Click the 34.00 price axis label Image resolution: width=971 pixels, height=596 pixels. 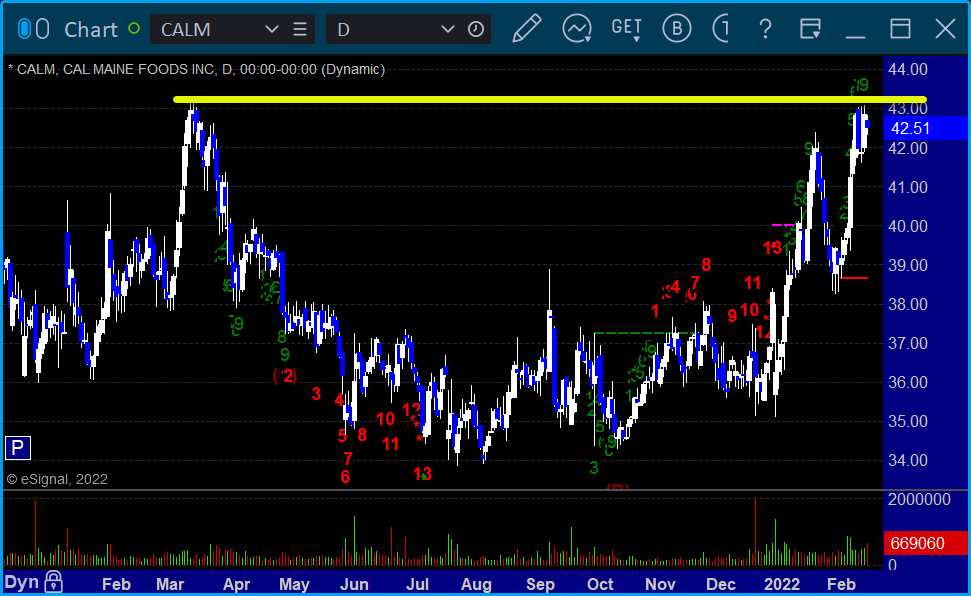coord(908,460)
